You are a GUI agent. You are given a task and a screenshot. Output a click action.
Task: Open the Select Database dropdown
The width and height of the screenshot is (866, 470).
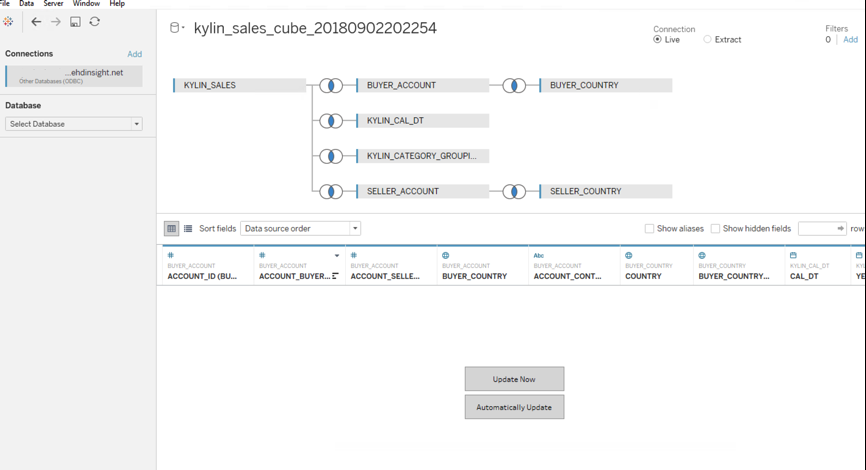point(74,124)
